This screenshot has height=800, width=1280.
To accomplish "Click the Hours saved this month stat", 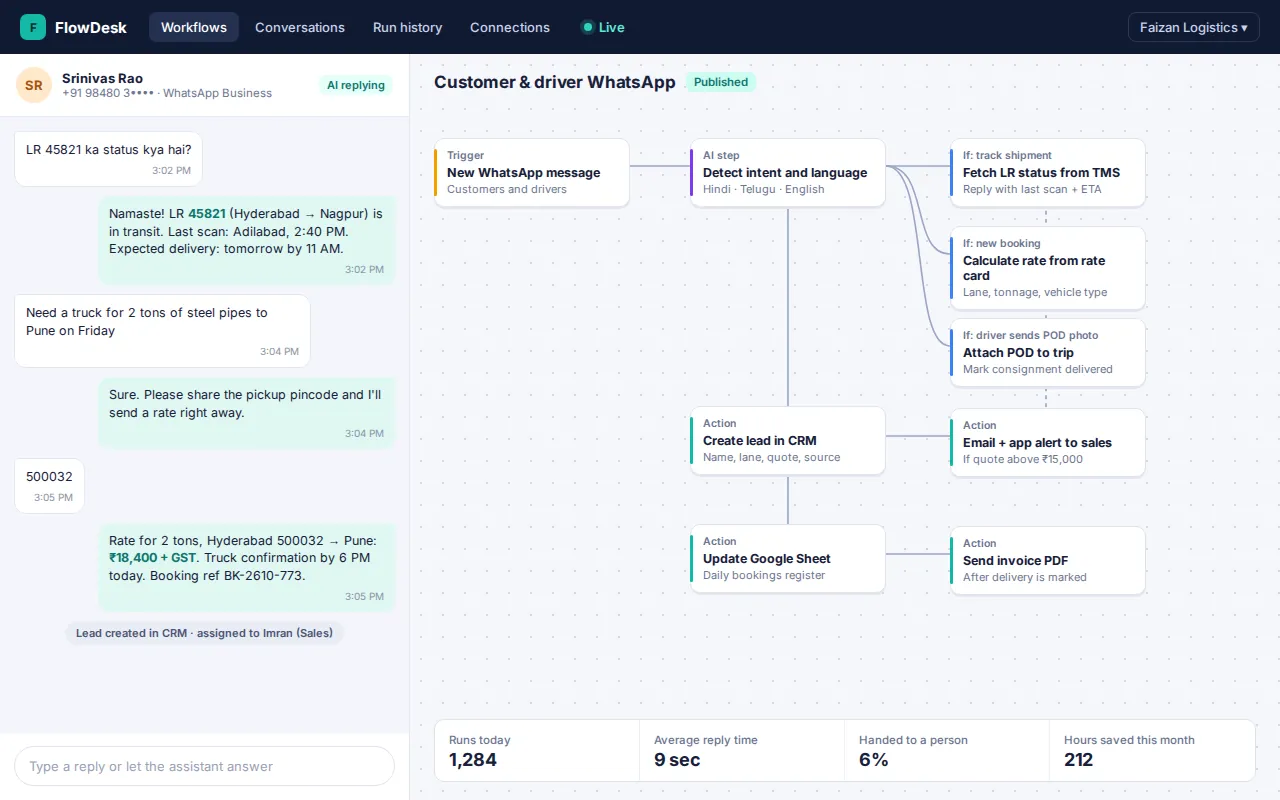I will click(x=1152, y=751).
